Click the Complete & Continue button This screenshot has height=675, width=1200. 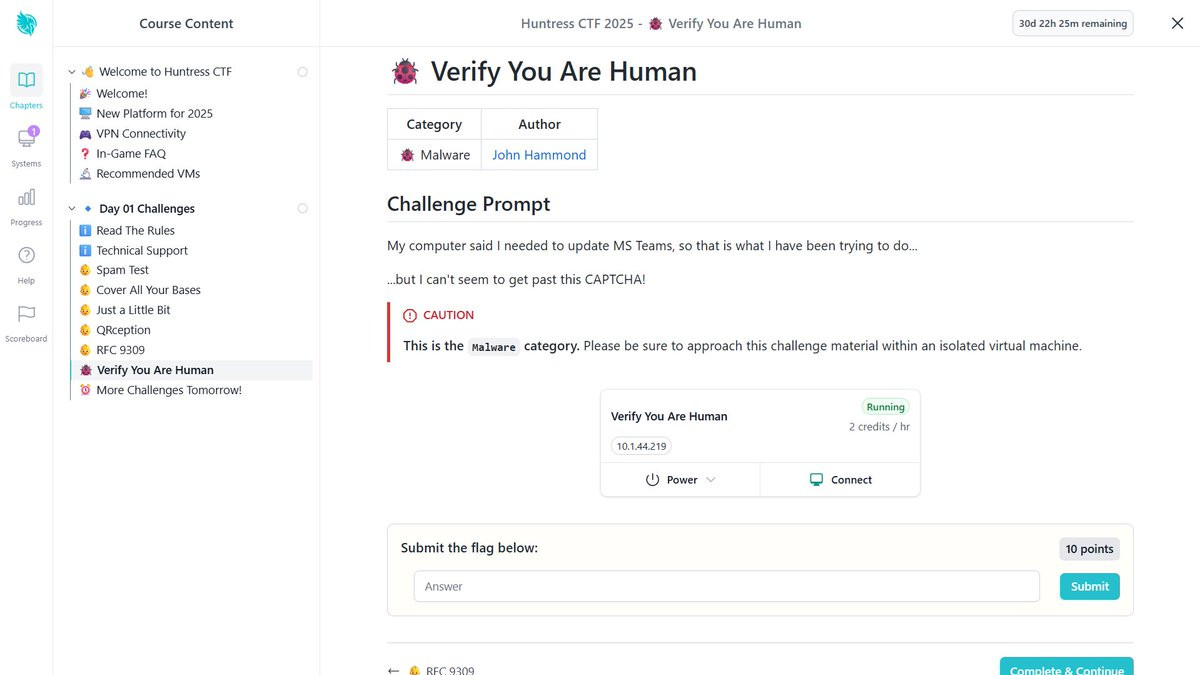[1066, 667]
